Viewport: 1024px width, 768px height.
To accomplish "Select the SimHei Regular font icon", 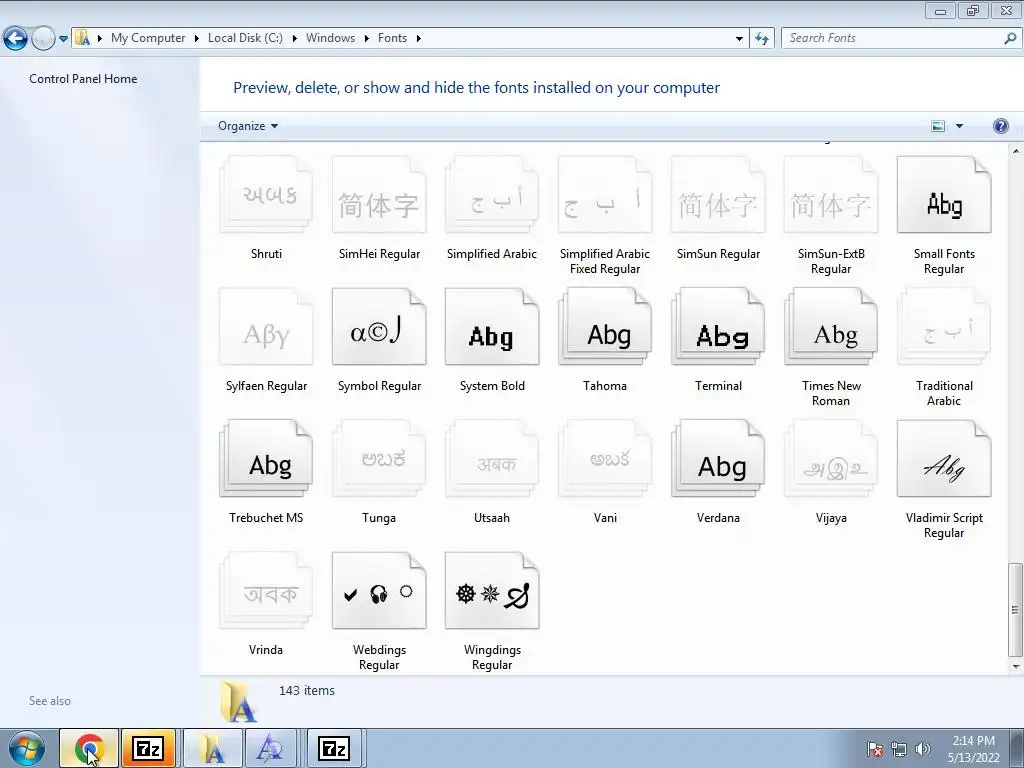I will coord(379,194).
